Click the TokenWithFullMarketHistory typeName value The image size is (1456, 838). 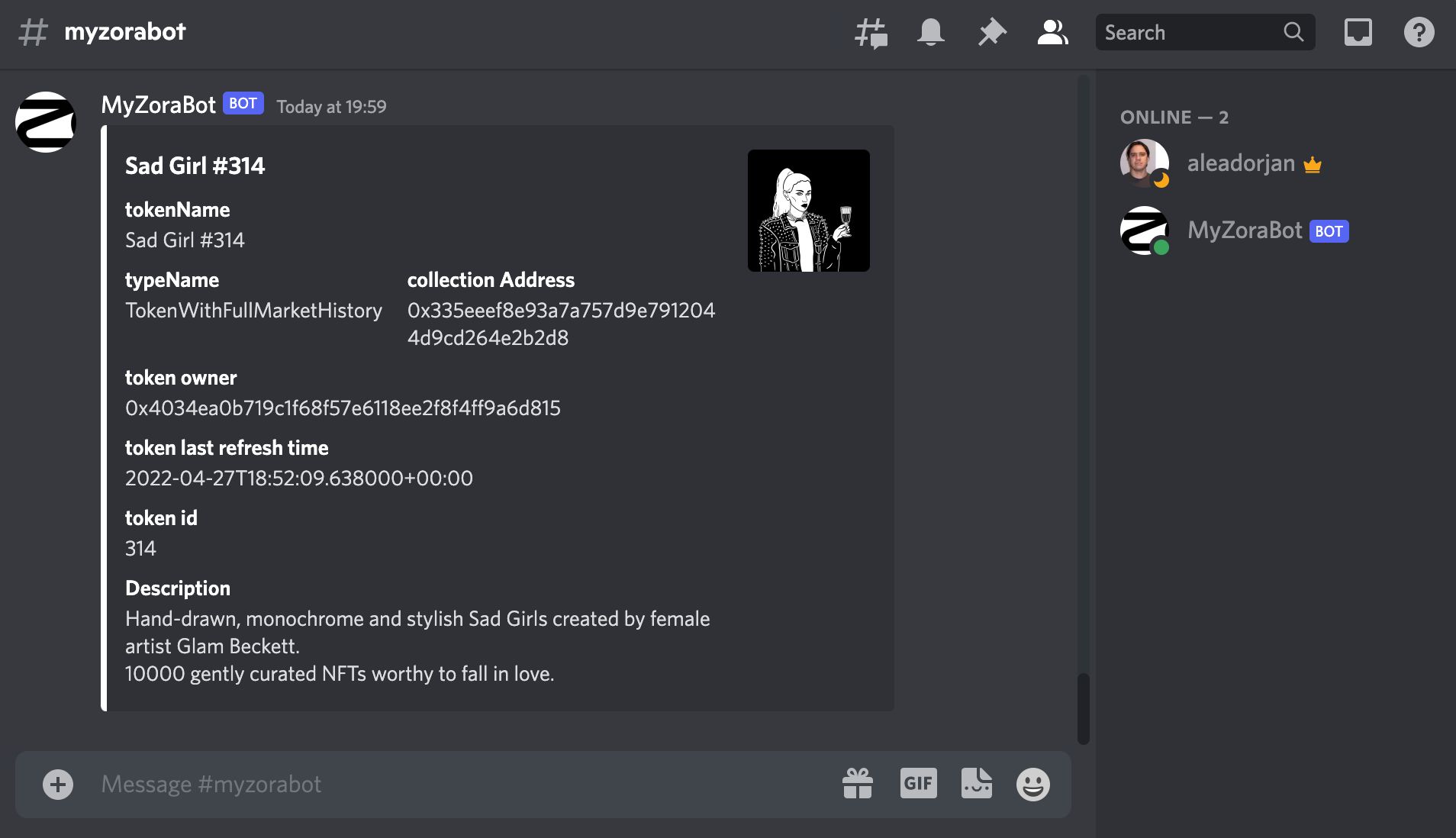tap(253, 310)
